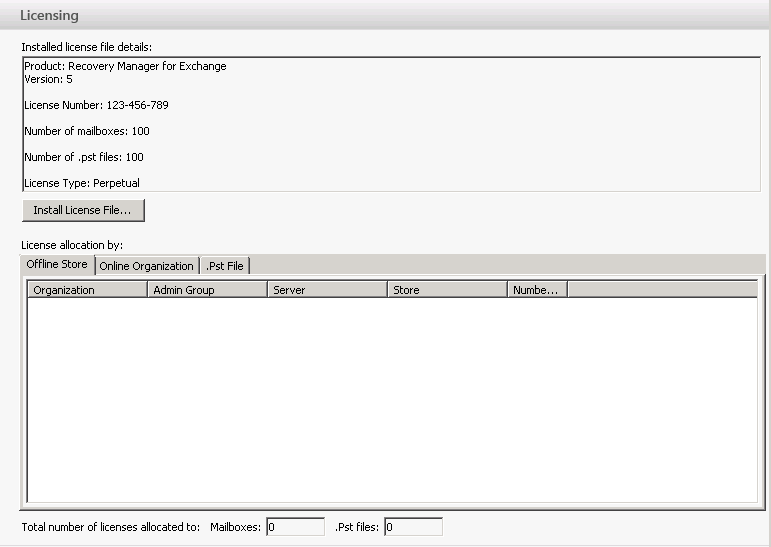Sort by the Organization column header
The width and height of the screenshot is (771, 547).
pyautogui.click(x=88, y=290)
